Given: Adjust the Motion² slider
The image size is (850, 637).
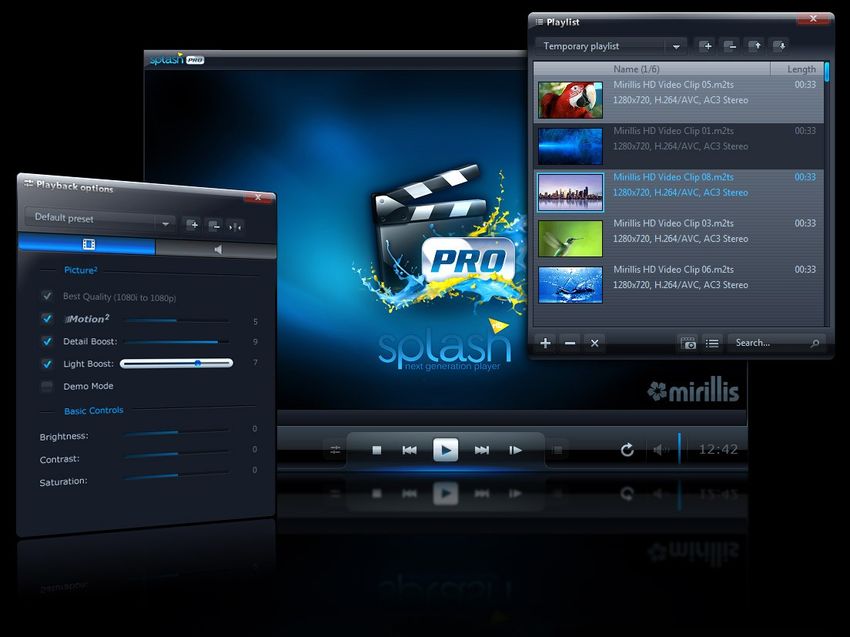Looking at the screenshot, I should tap(176, 321).
